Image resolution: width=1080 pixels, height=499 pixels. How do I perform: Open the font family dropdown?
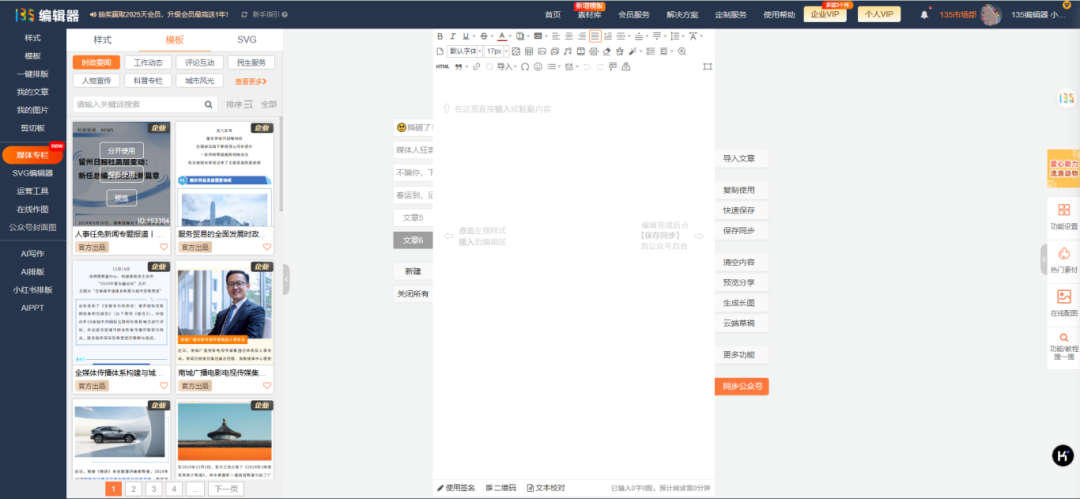(x=465, y=51)
